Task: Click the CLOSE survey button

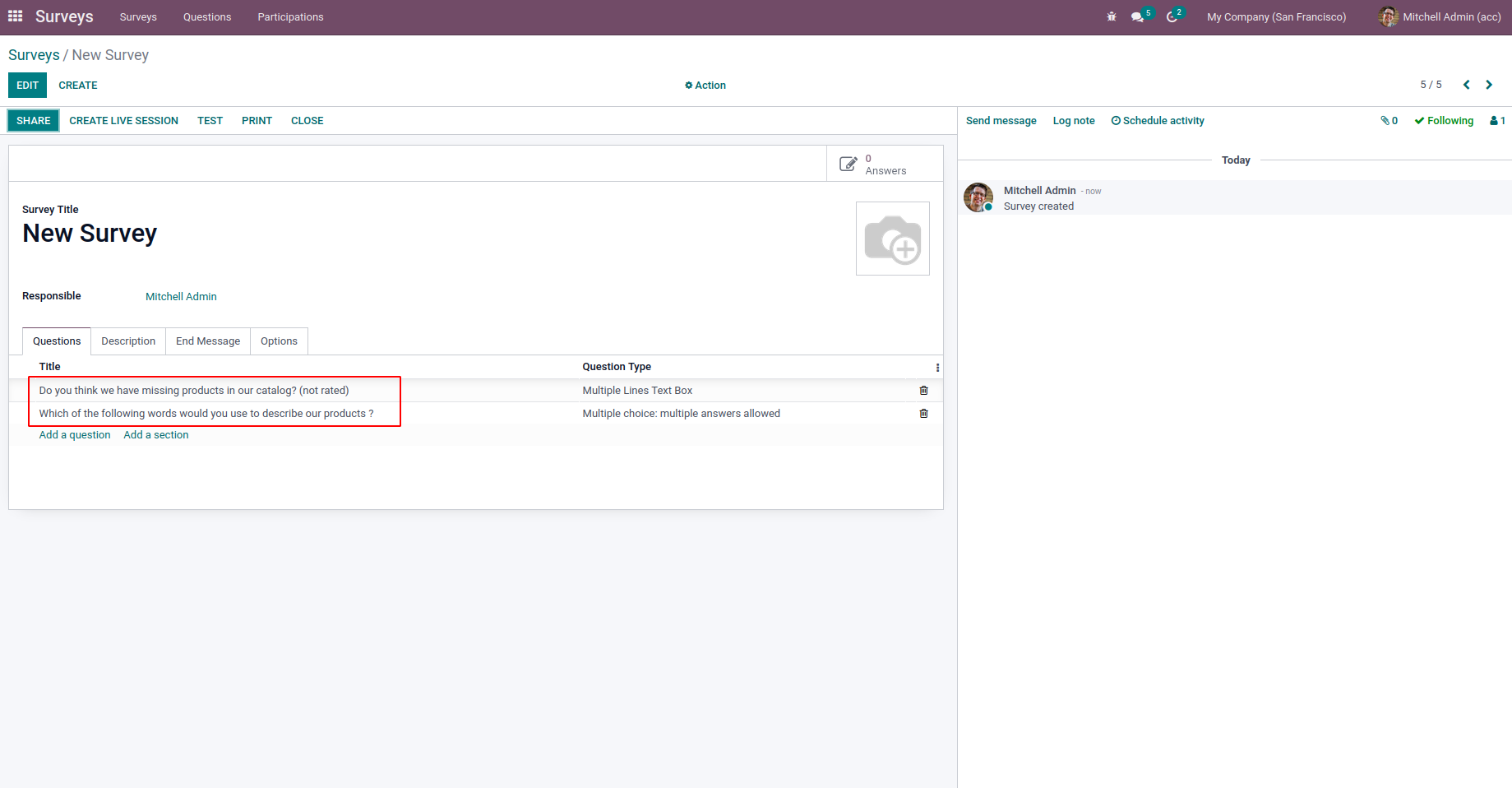Action: click(x=307, y=121)
